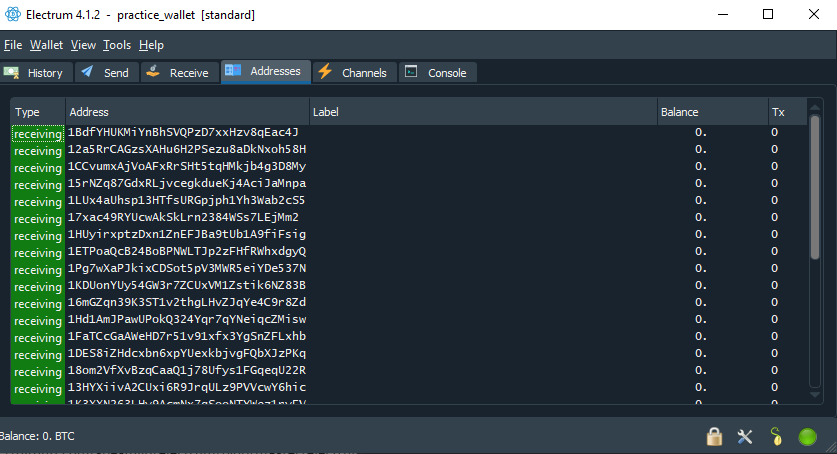Image resolution: width=837 pixels, height=454 pixels.
Task: Switch to the Channels tab
Action: 355,73
